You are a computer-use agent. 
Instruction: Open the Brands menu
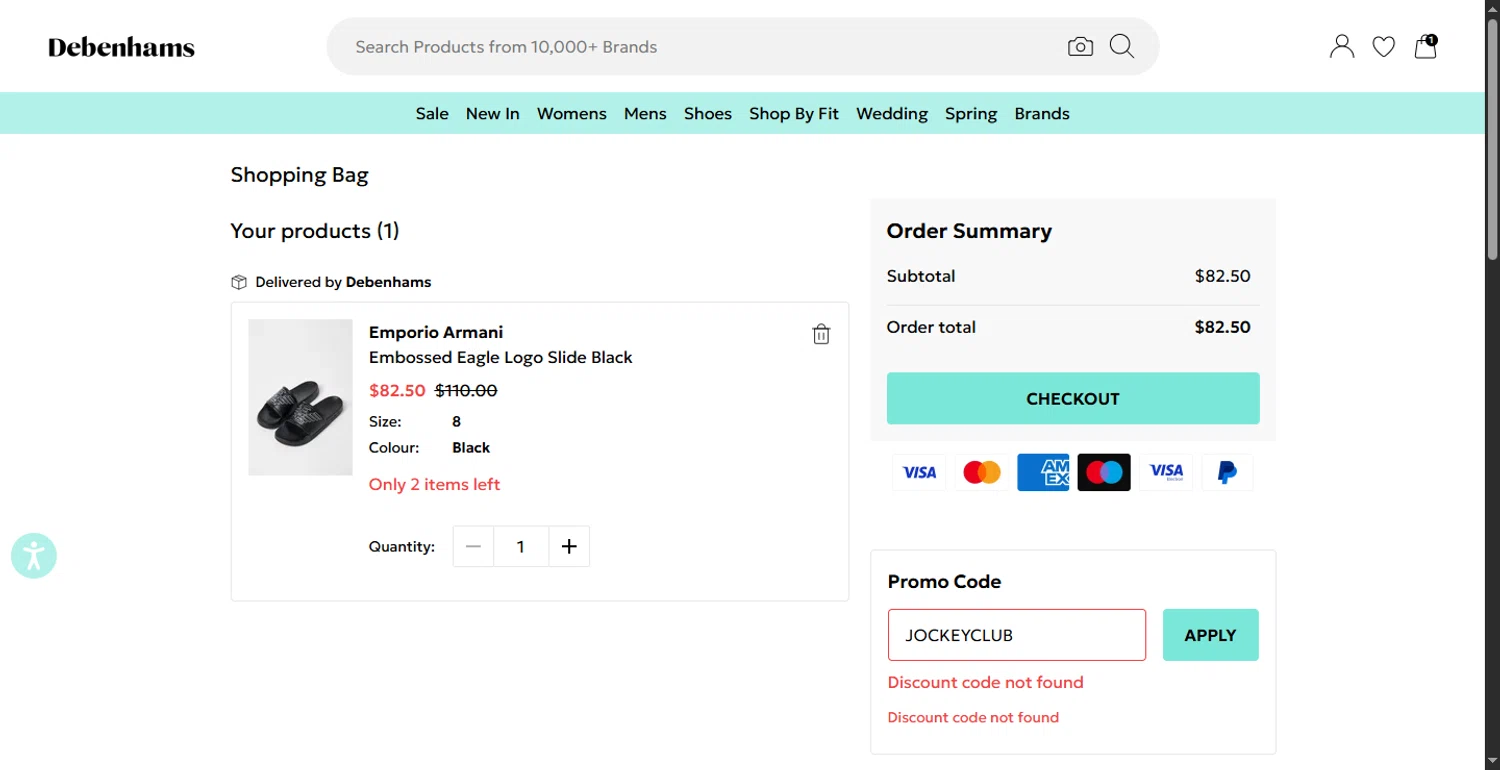pyautogui.click(x=1042, y=113)
